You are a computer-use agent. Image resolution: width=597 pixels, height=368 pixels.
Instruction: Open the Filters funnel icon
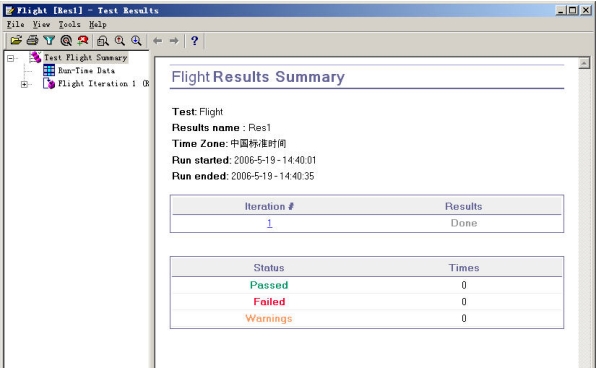tap(49, 40)
